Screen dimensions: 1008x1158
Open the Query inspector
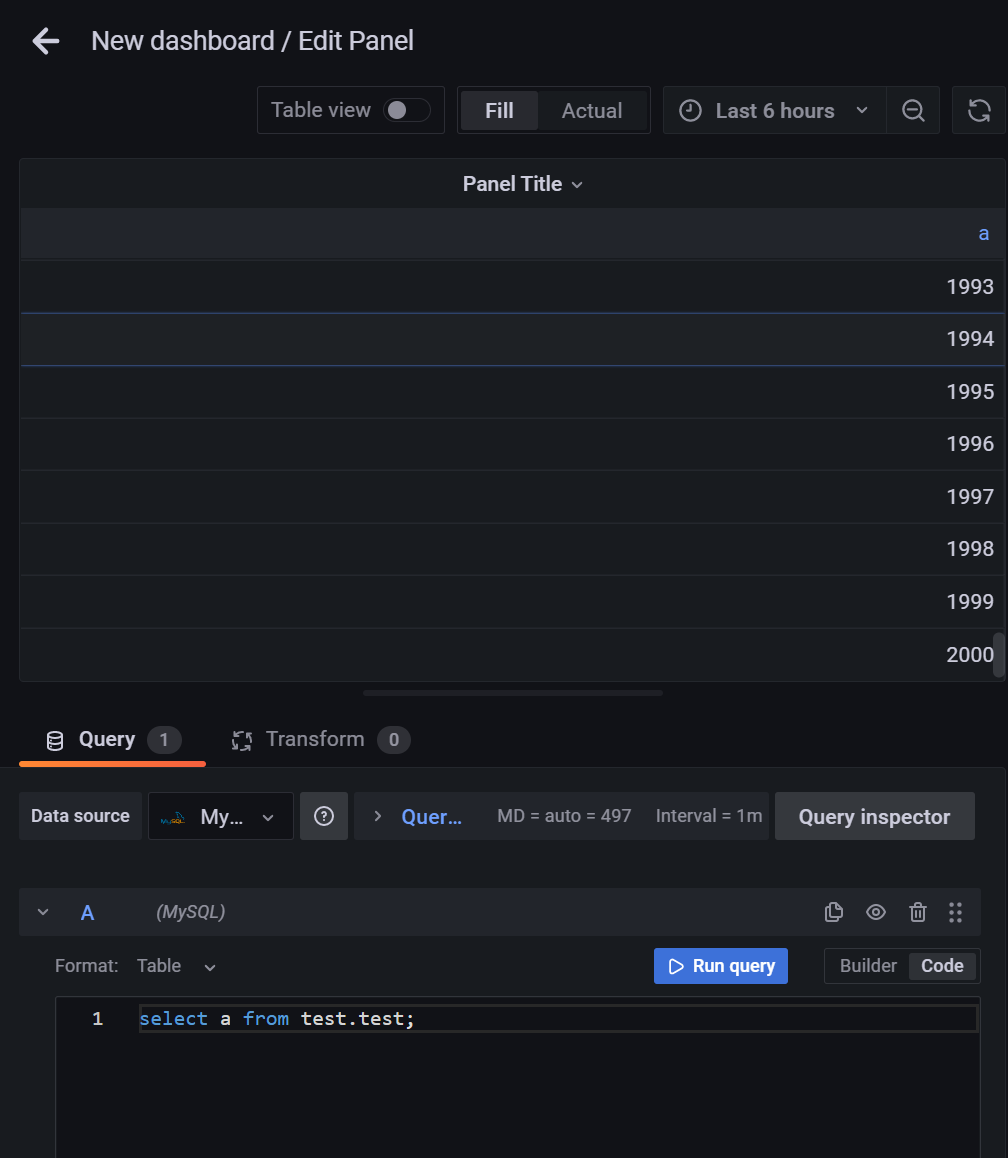click(874, 816)
